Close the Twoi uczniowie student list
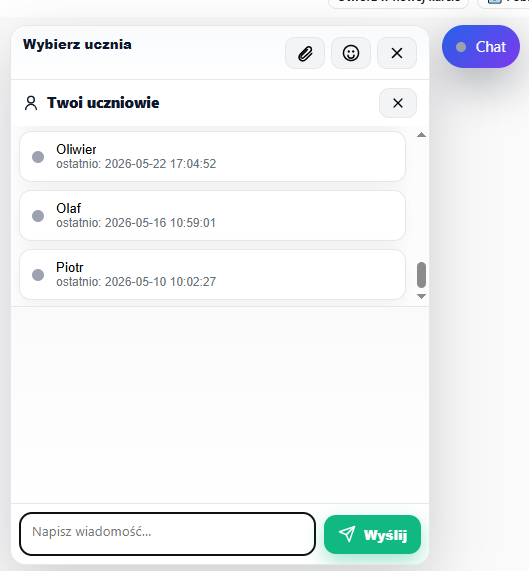Viewport: 529px width, 571px height. pyautogui.click(x=398, y=103)
